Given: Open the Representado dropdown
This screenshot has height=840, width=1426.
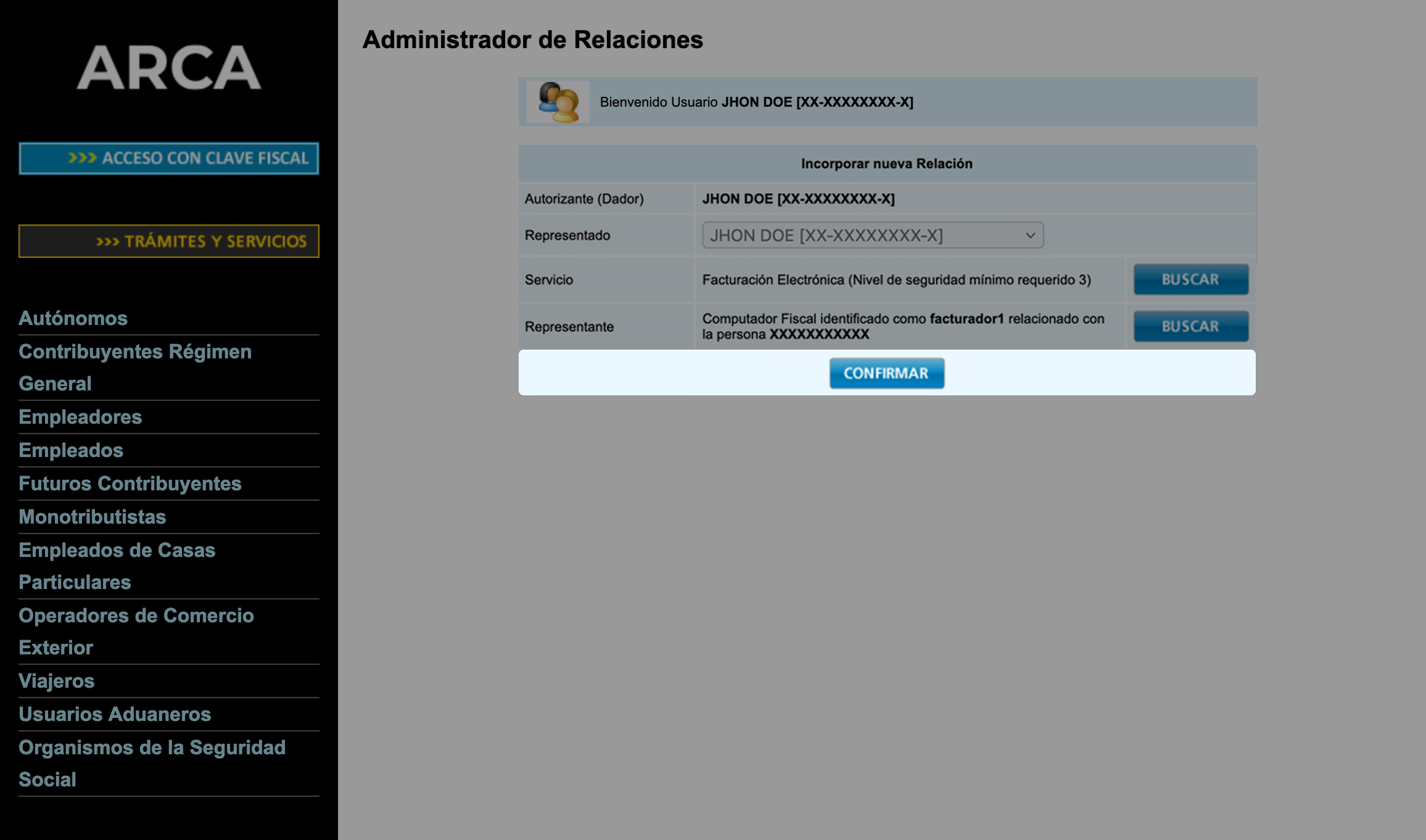Looking at the screenshot, I should 863,235.
